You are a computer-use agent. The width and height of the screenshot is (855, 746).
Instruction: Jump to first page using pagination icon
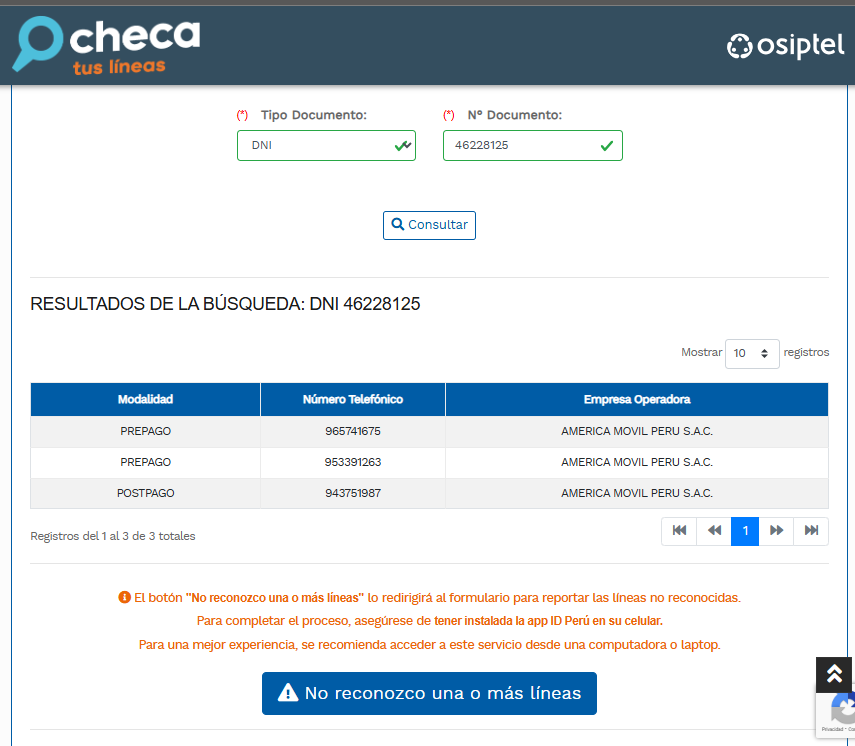point(679,531)
